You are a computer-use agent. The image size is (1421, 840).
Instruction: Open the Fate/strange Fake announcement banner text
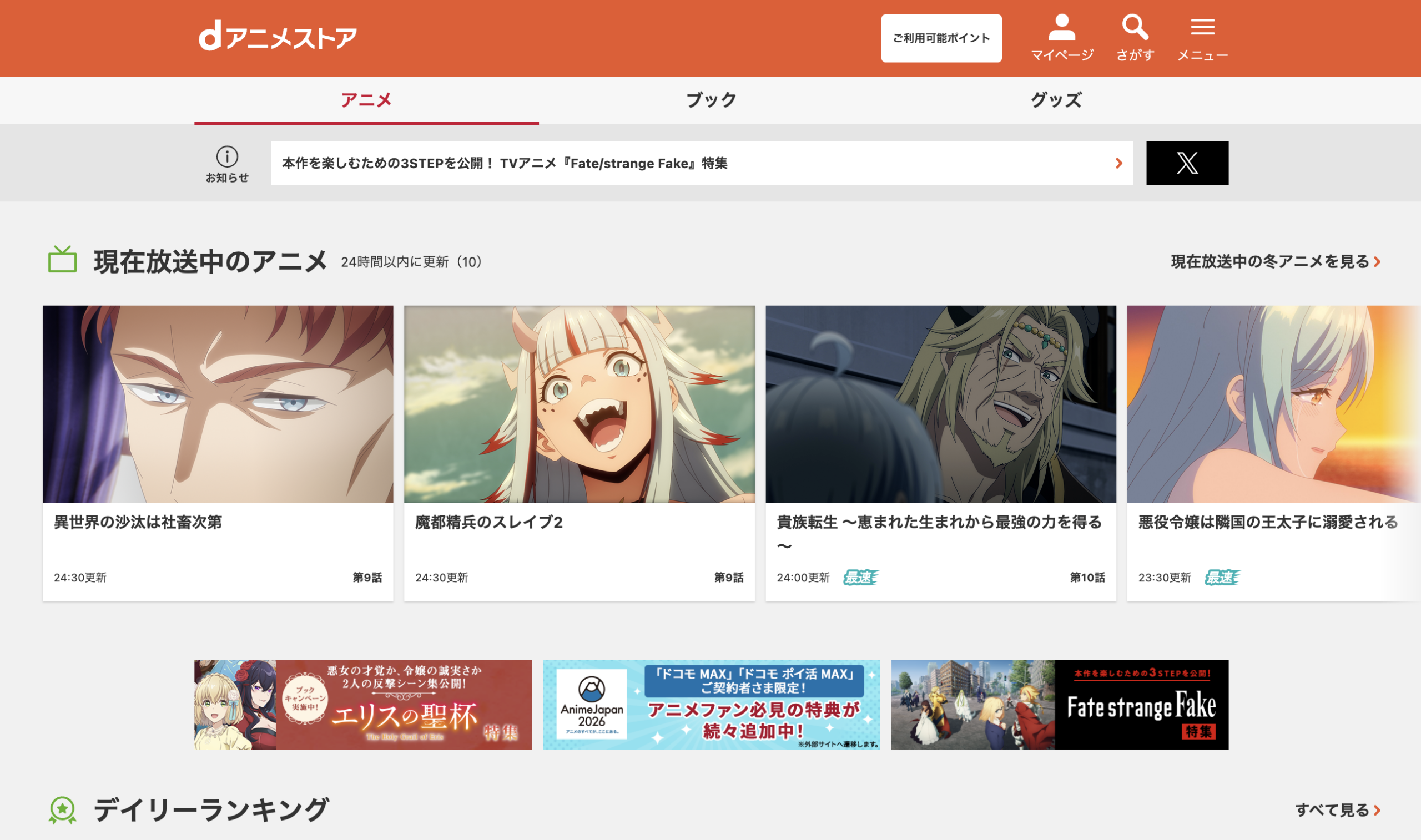click(x=506, y=164)
